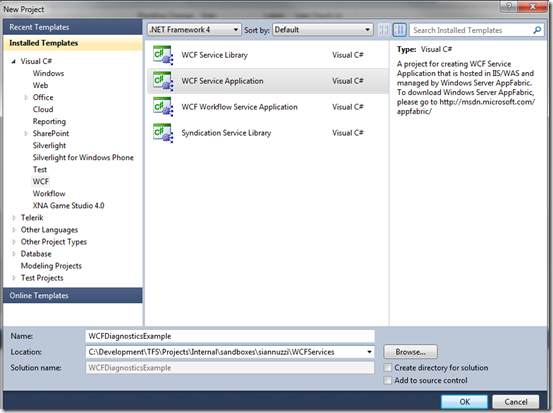Collapse the Visual C# tree node
Viewport: 553px width, 413px height.
click(14, 61)
